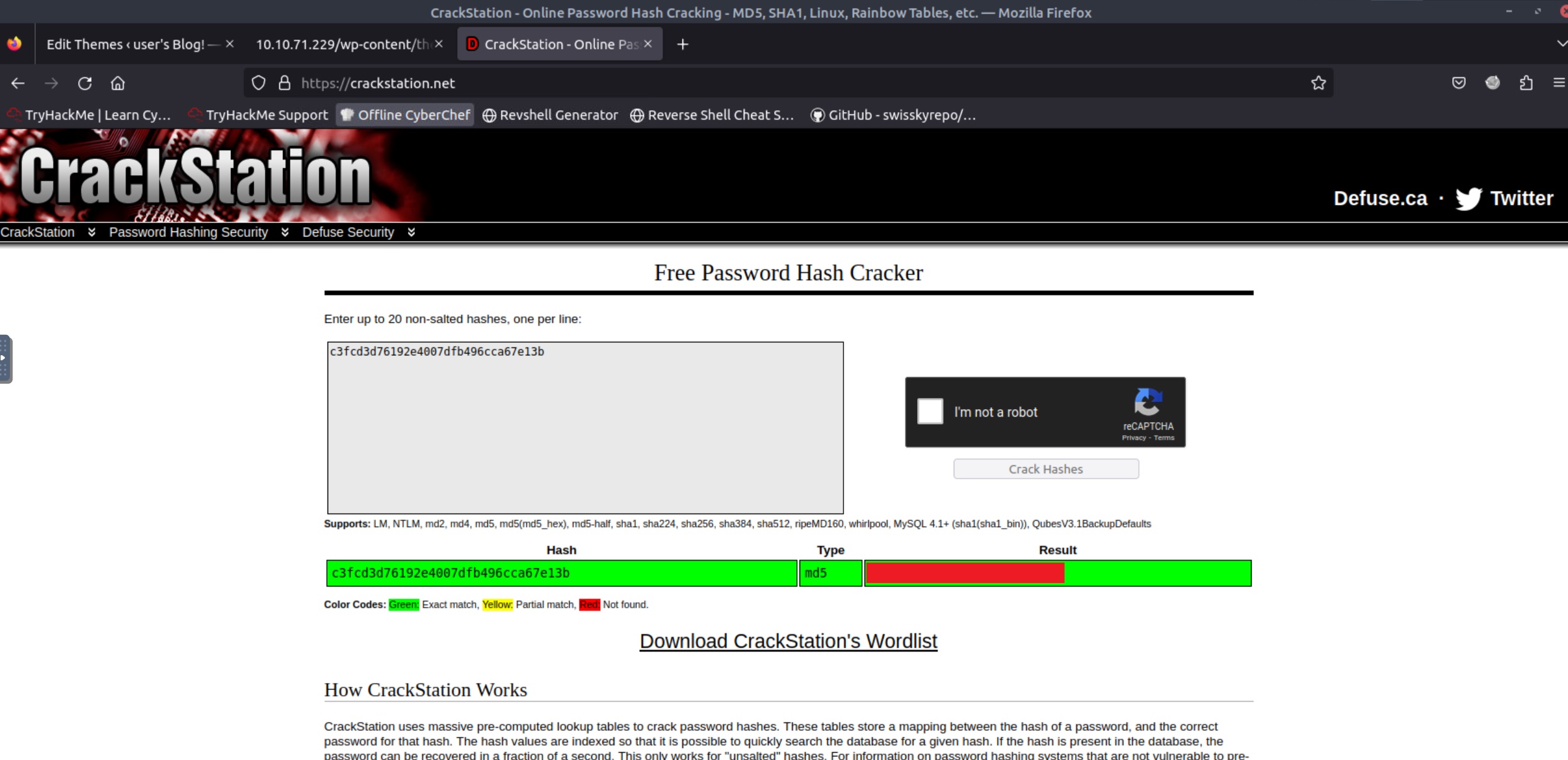Open the TryHackMe Learn Cy... bookmark
This screenshot has height=760, width=1568.
pyautogui.click(x=89, y=115)
